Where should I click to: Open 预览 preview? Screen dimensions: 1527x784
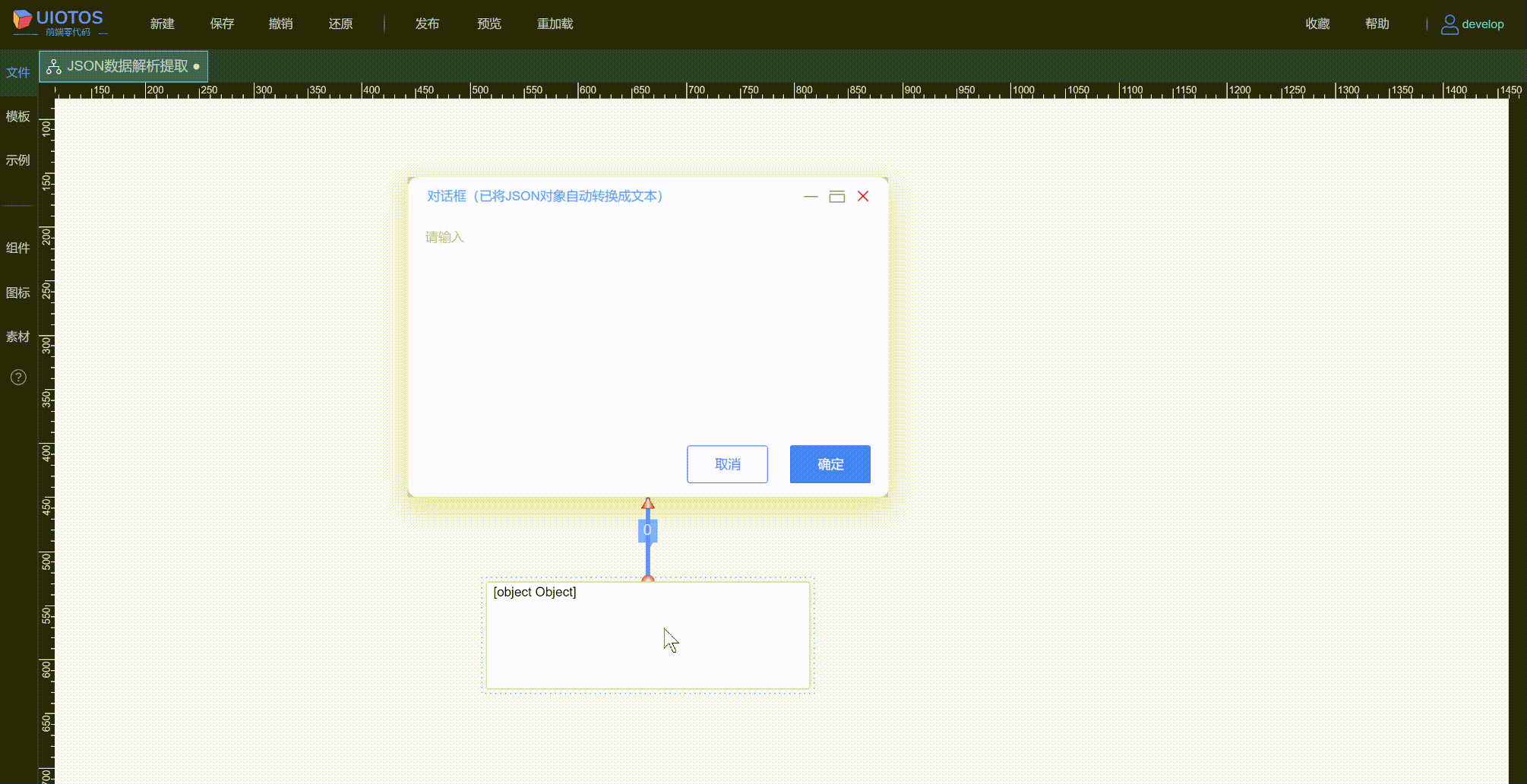[489, 24]
